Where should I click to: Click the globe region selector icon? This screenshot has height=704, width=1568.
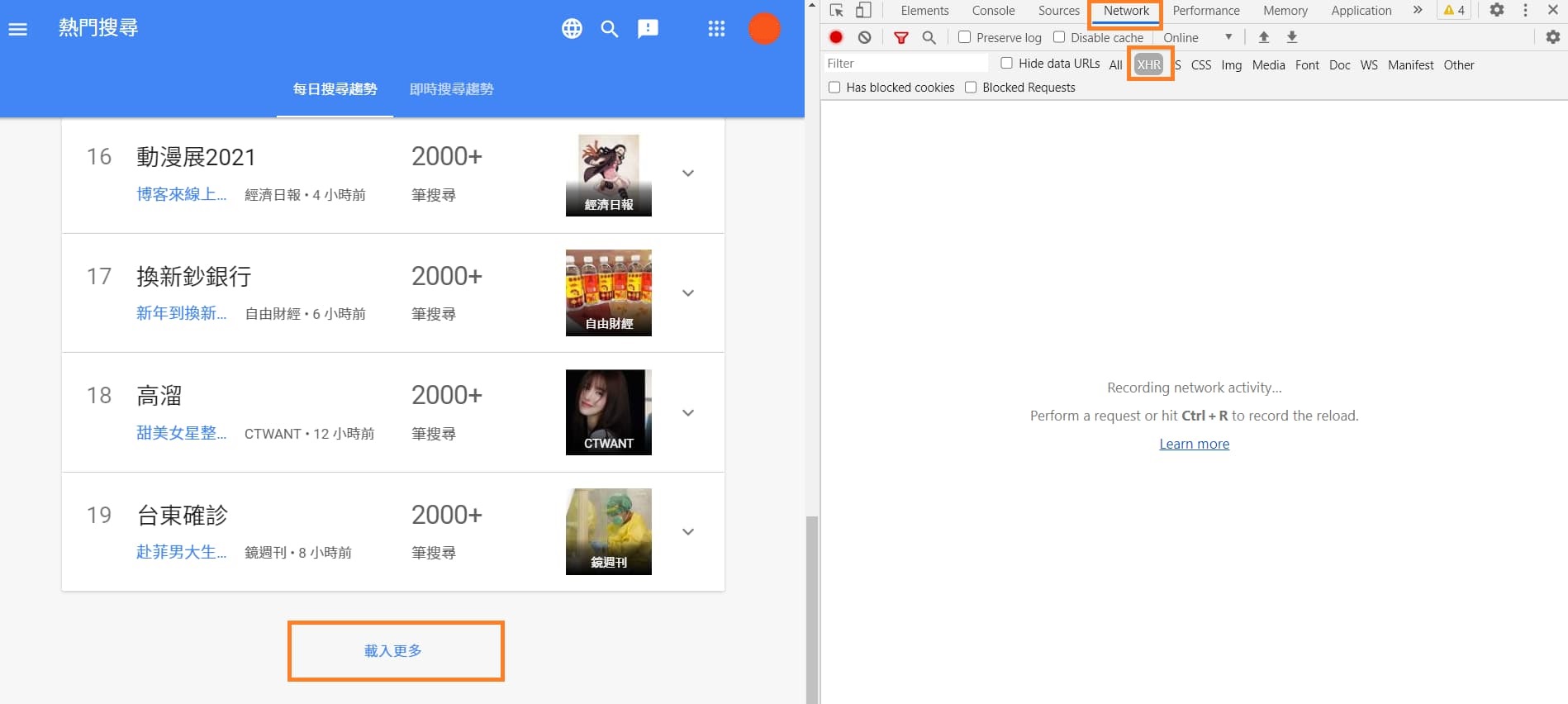point(572,29)
